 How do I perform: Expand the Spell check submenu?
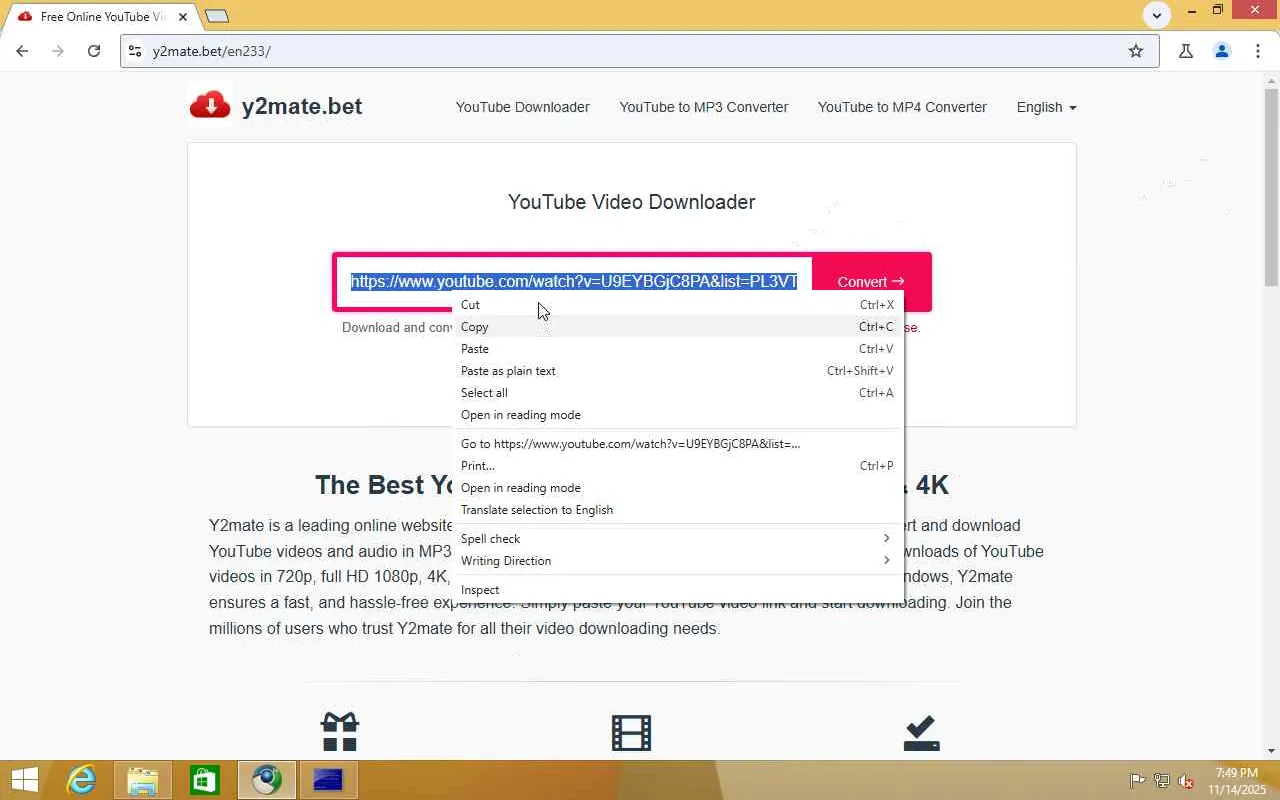click(678, 539)
